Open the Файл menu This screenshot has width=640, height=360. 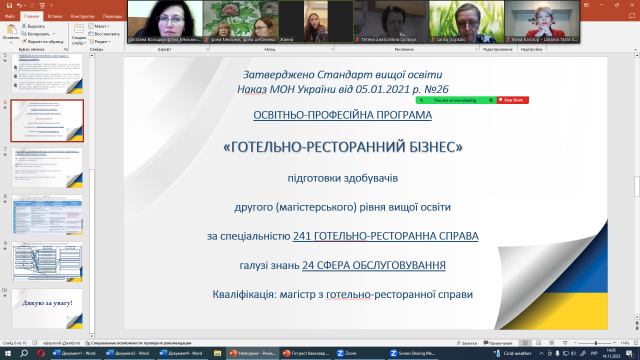tap(10, 16)
